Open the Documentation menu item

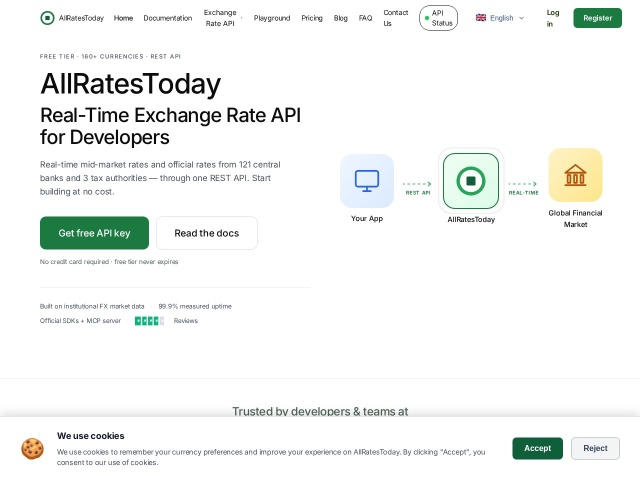[168, 18]
